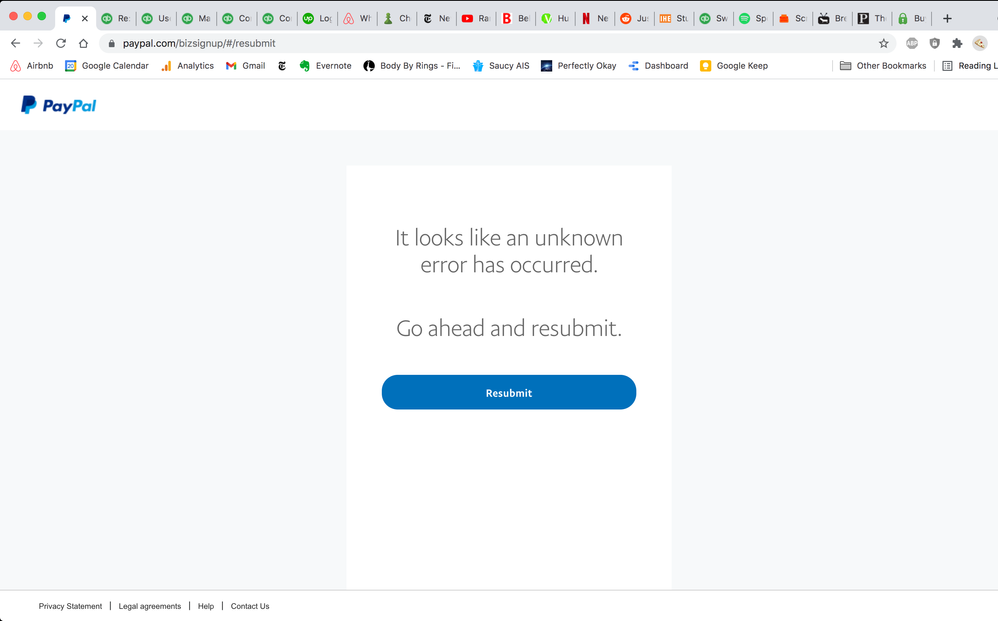Switch to the Spotify tab

tap(752, 18)
